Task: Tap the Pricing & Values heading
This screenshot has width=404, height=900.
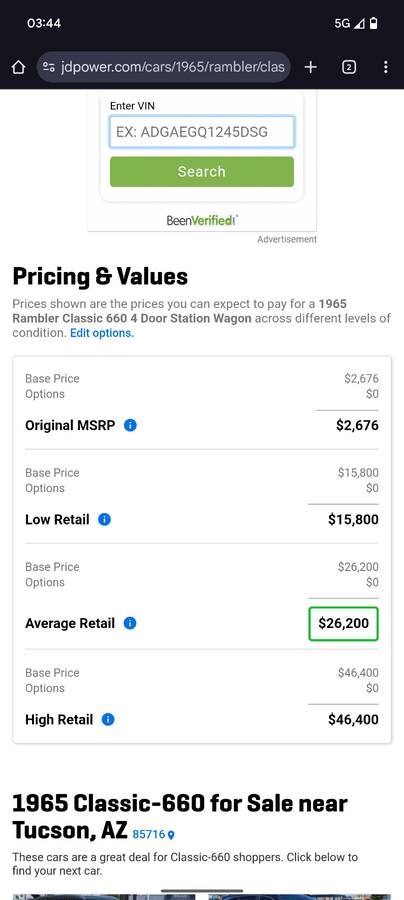Action: [x=100, y=277]
